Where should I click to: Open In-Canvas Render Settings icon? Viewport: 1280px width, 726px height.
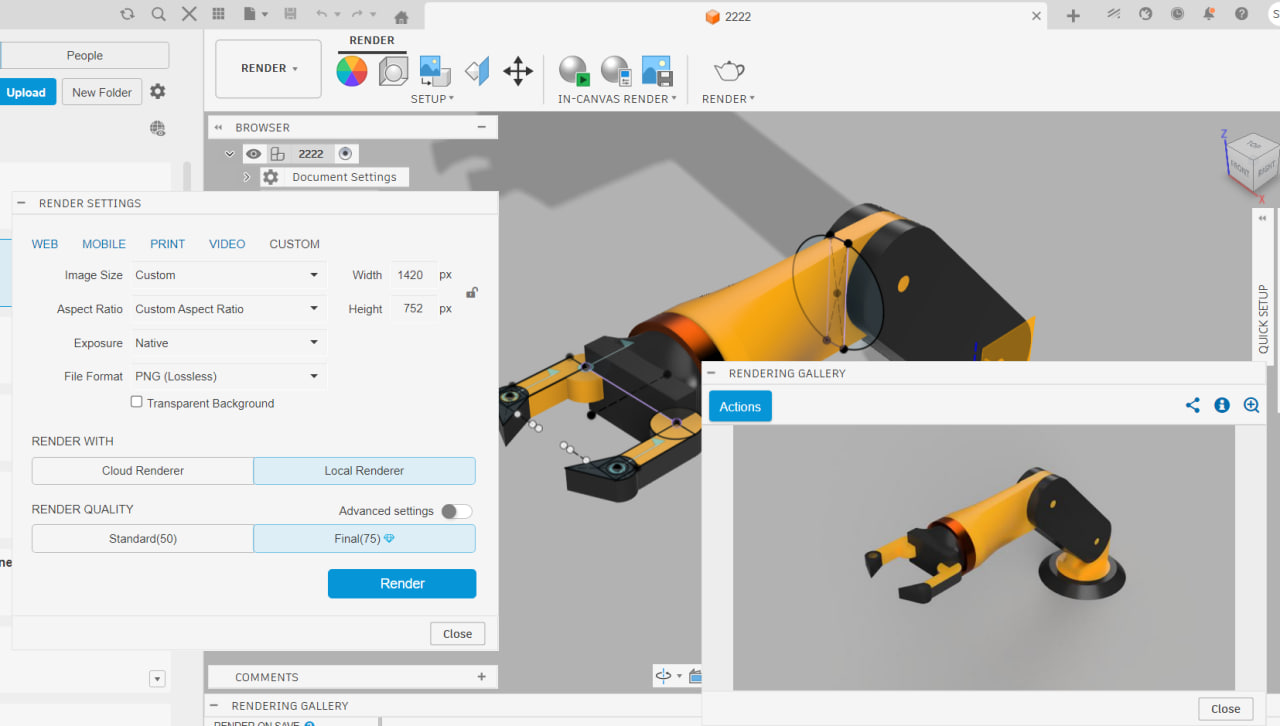[x=615, y=71]
